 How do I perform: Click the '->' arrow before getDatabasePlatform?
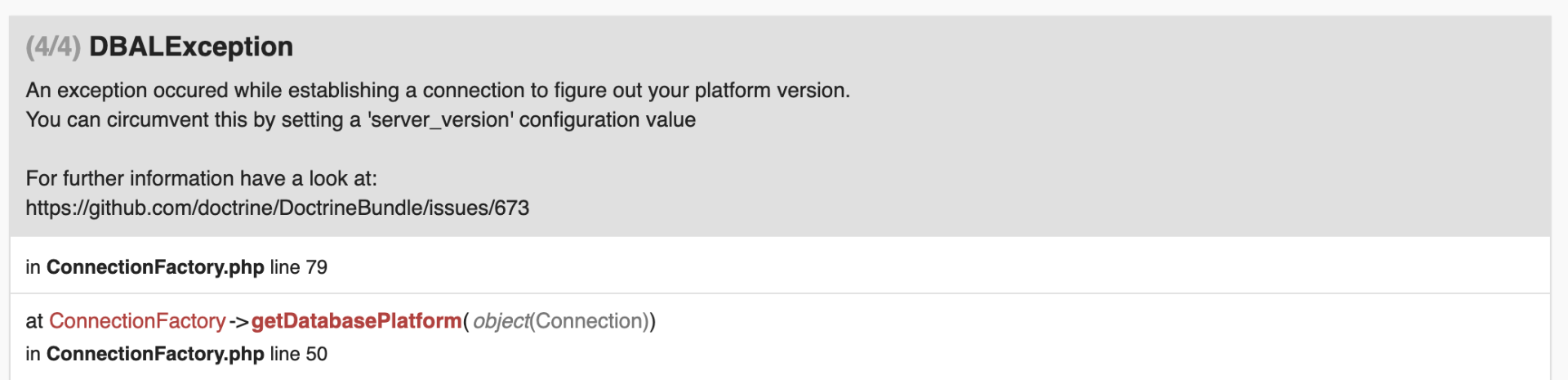238,321
